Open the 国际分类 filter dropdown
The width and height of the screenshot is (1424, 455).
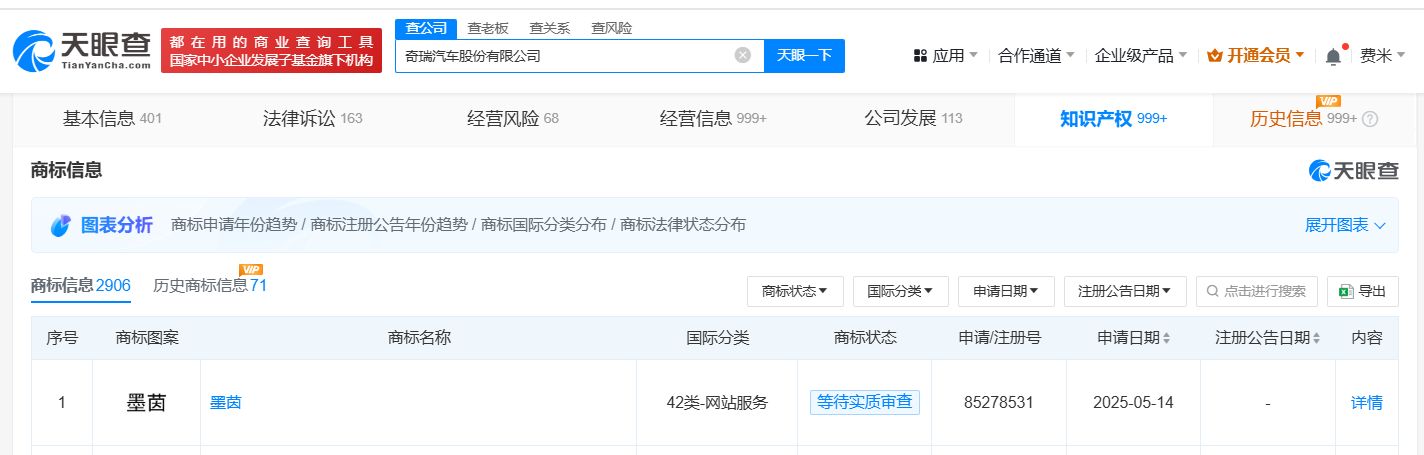(900, 291)
